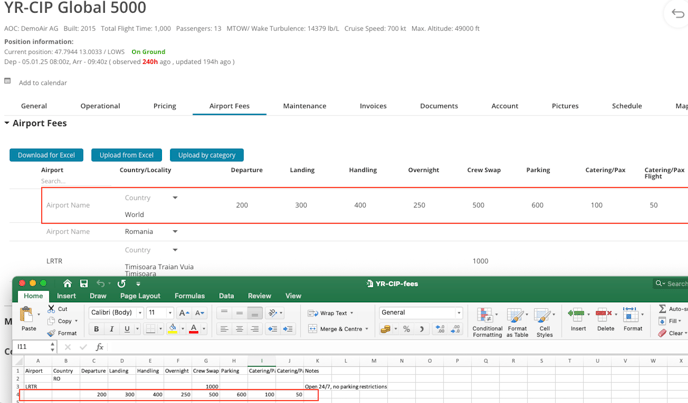This screenshot has height=403, width=688.
Task: Open the Invoices tab
Action: 373,106
